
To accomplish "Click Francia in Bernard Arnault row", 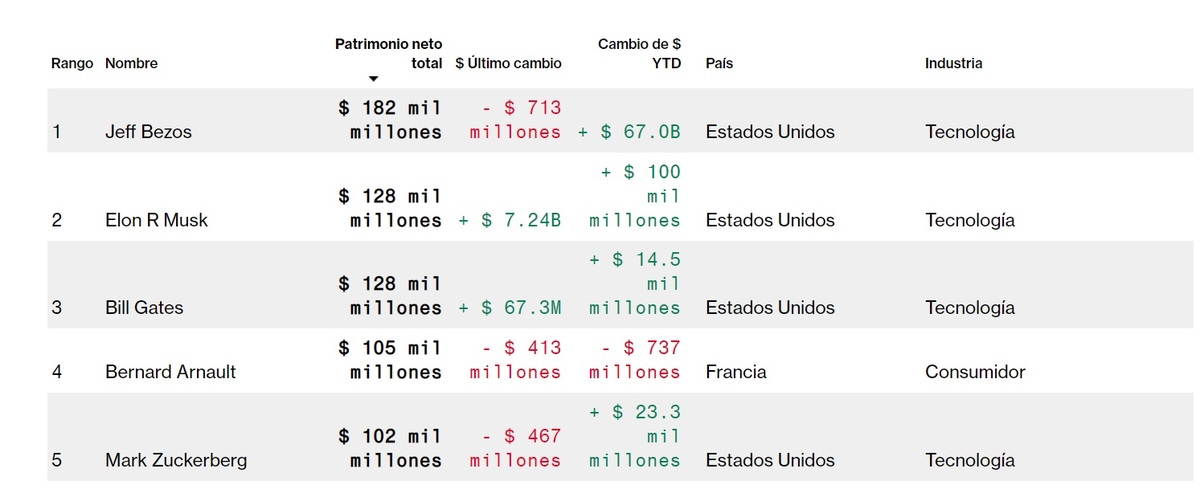I will click(x=736, y=372).
